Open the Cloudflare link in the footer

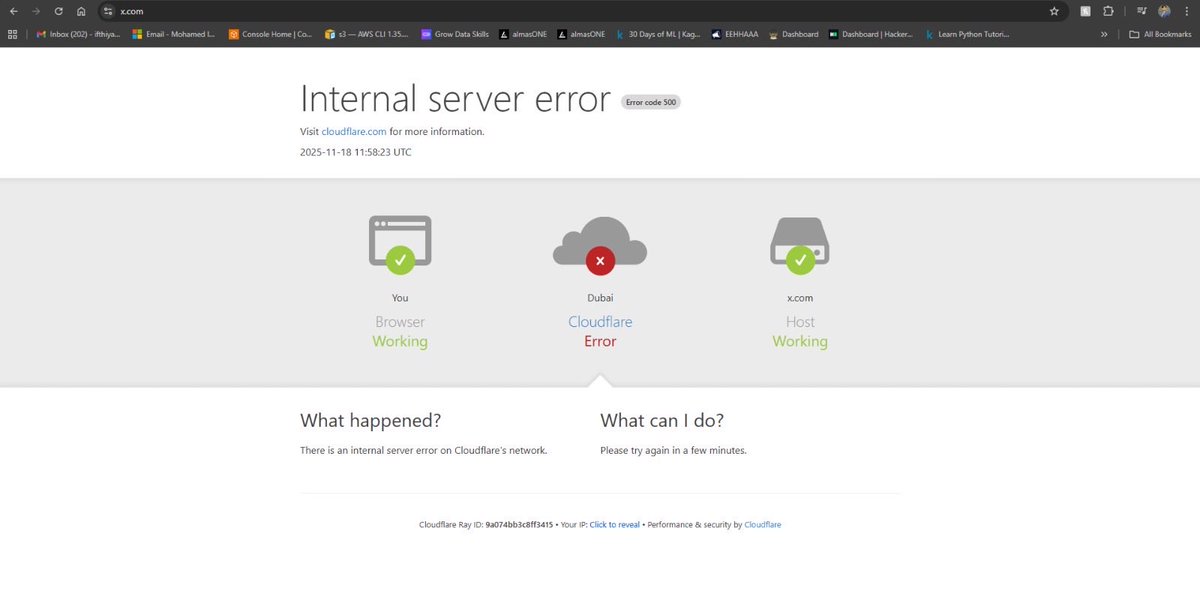(x=763, y=524)
